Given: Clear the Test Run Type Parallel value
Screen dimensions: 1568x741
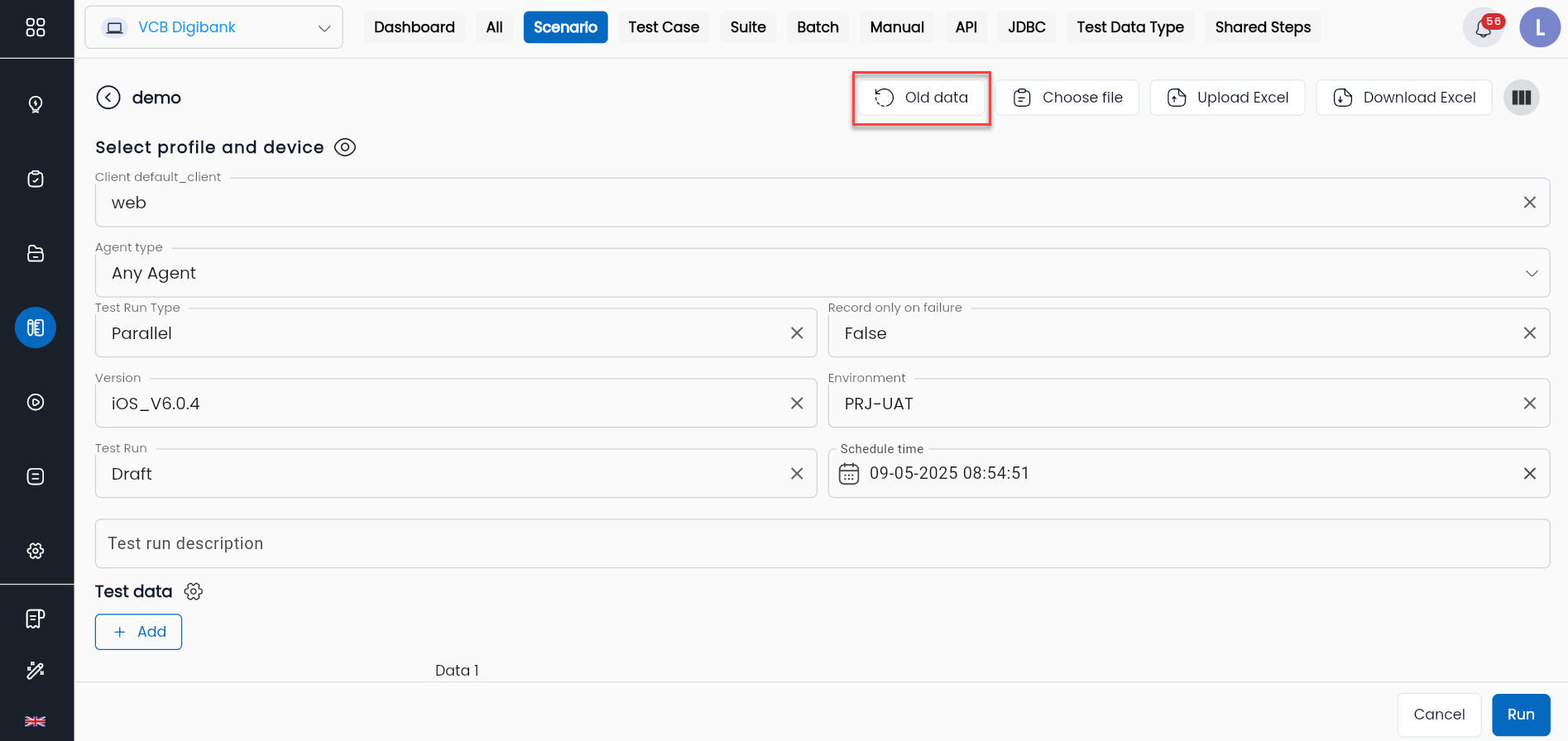Looking at the screenshot, I should click(x=797, y=333).
